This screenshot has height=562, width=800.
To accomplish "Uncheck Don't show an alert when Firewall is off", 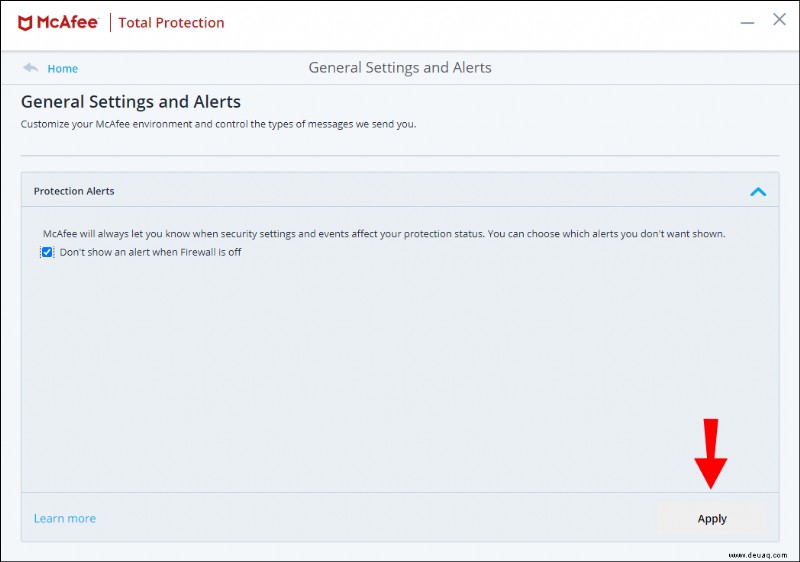I will (47, 252).
